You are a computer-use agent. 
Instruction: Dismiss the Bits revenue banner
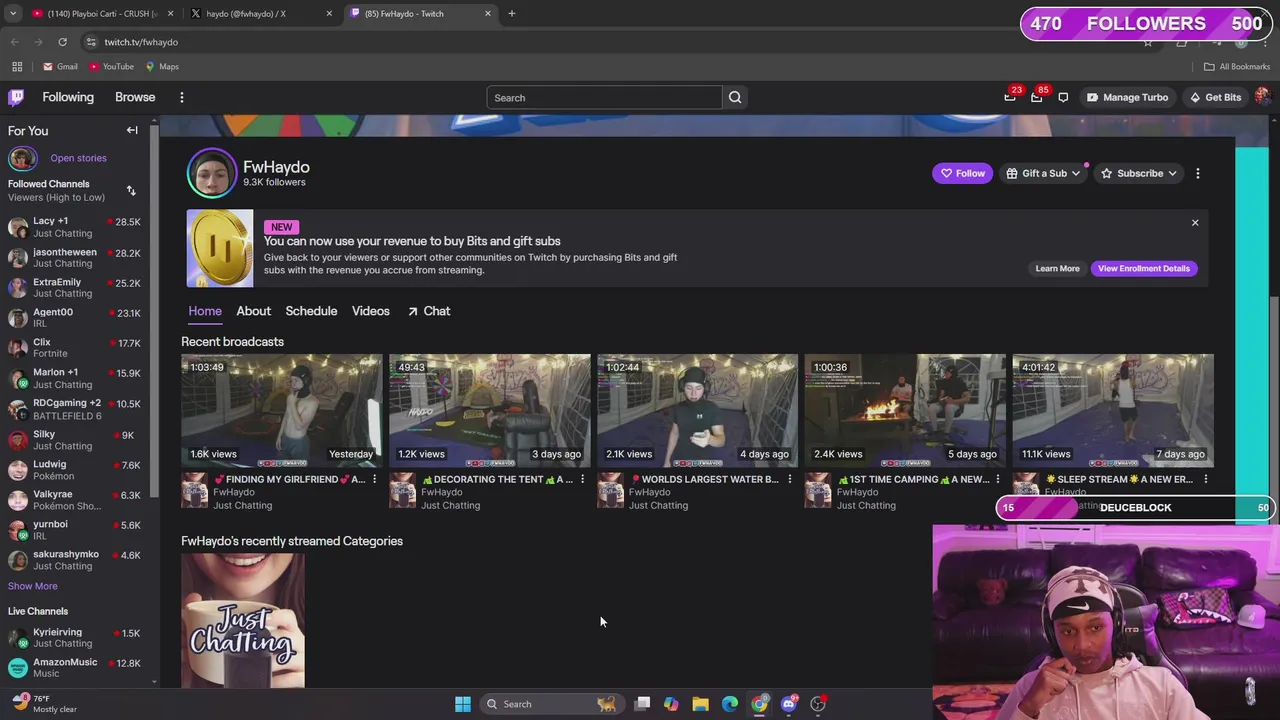click(x=1195, y=223)
